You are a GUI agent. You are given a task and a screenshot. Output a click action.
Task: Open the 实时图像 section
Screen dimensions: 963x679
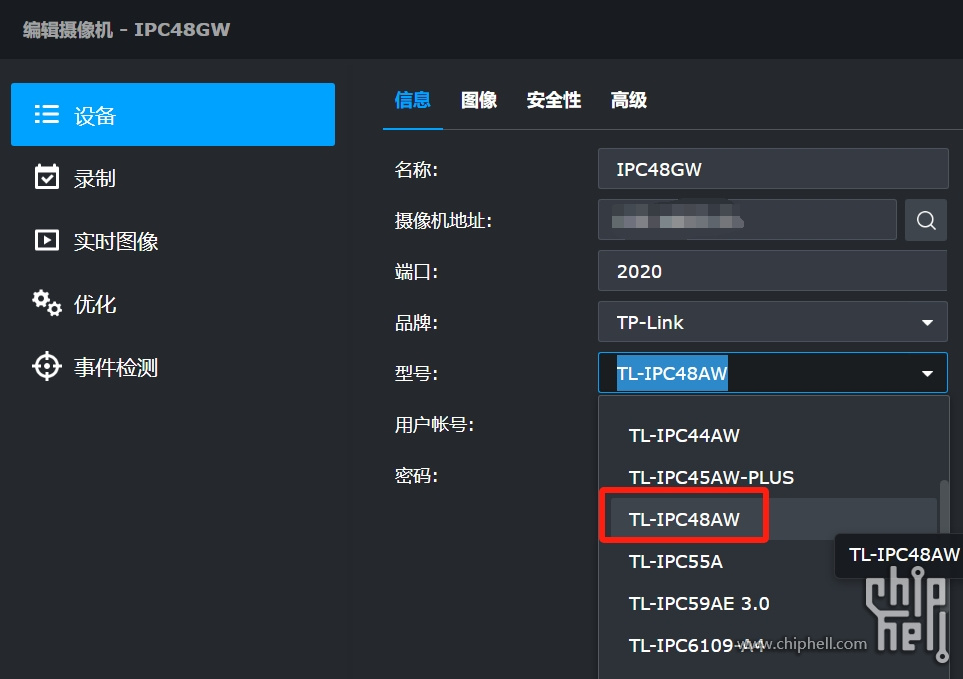click(173, 241)
